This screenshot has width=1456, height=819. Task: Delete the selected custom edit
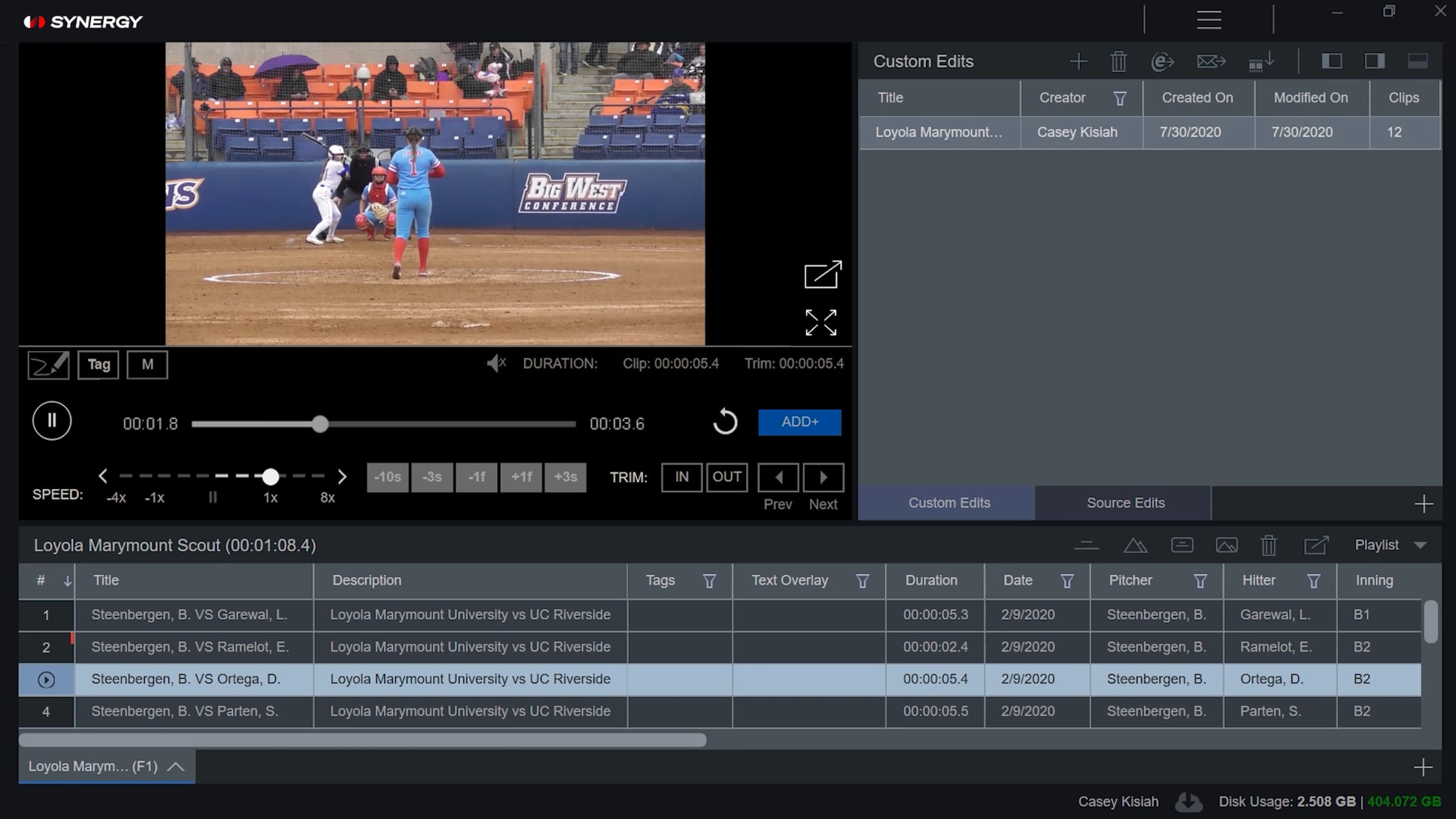click(x=1118, y=61)
